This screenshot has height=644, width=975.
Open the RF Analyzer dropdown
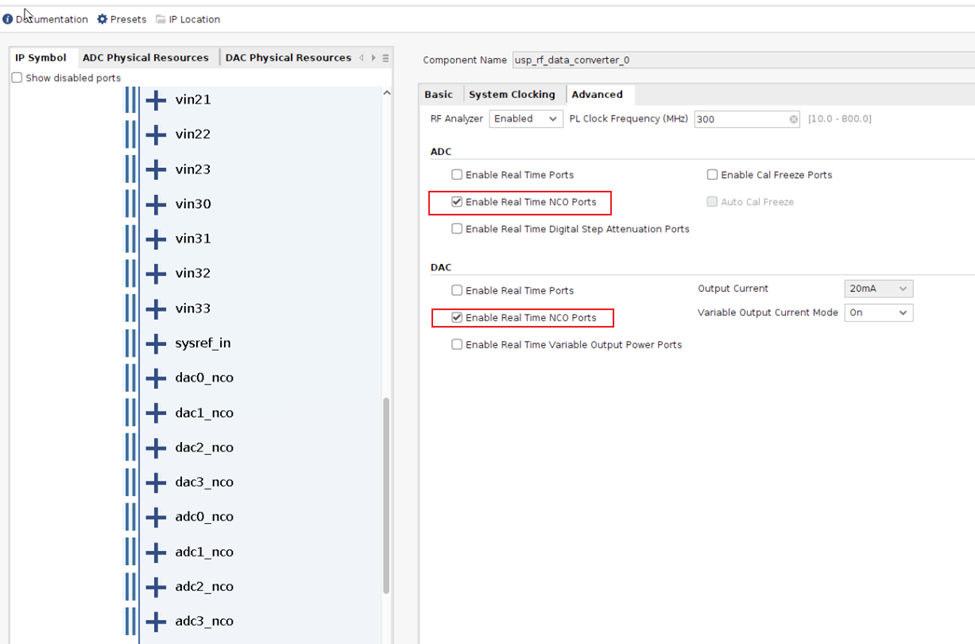click(553, 118)
